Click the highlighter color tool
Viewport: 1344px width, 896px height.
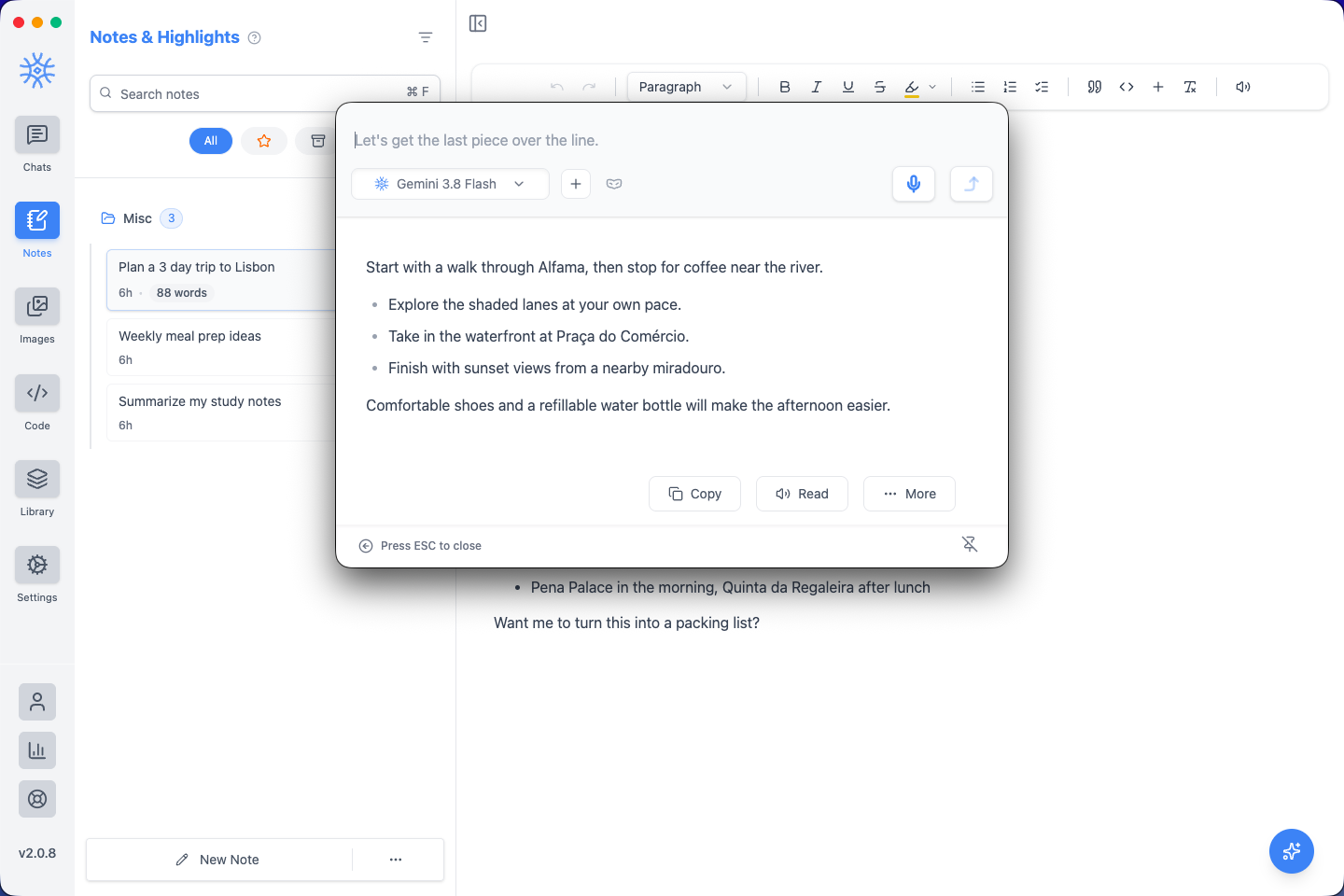click(912, 87)
